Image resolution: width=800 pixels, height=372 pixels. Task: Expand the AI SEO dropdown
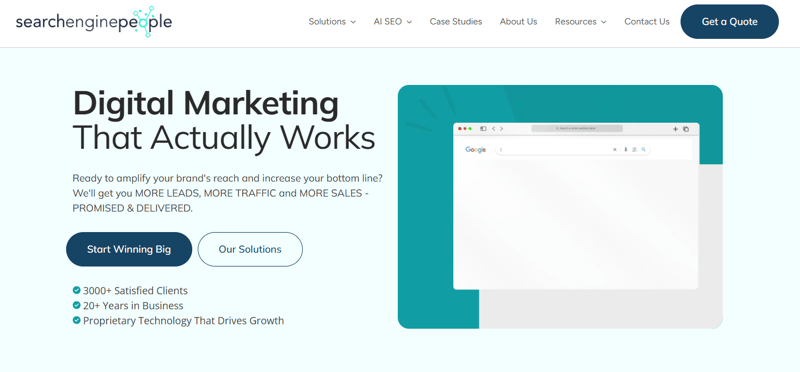(x=393, y=22)
